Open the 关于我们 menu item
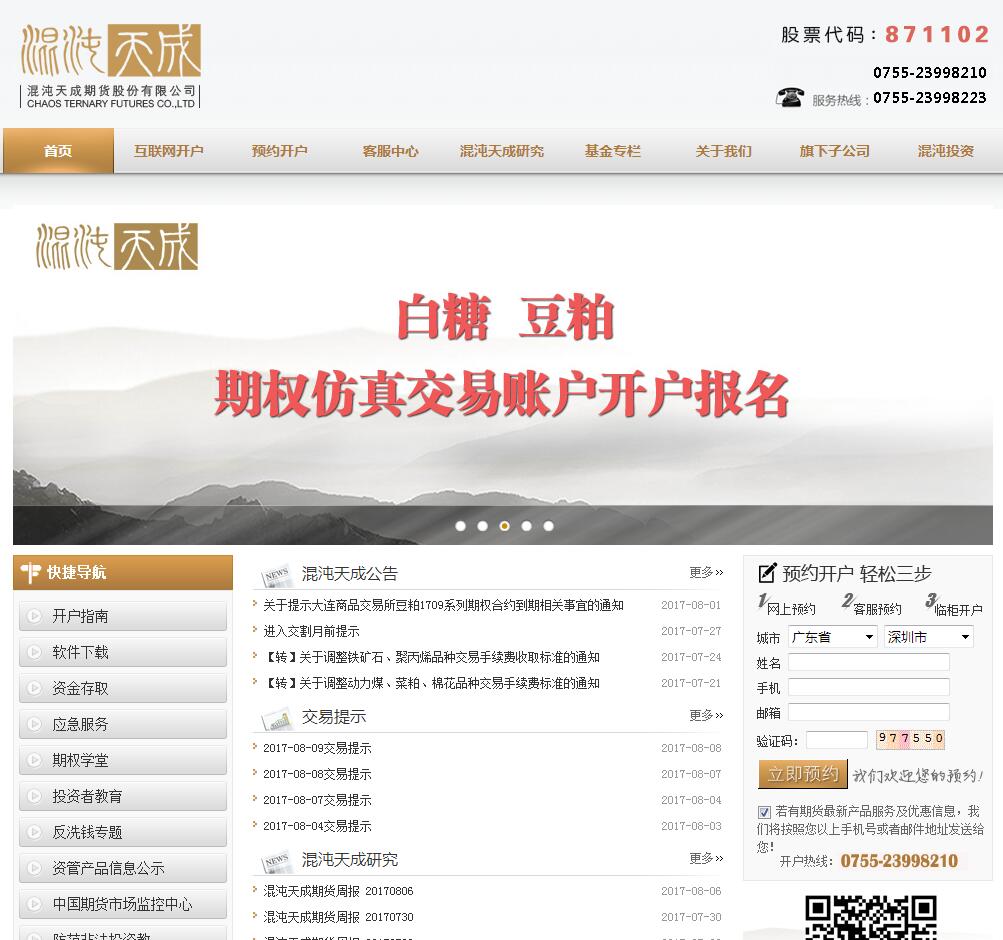Image resolution: width=1003 pixels, height=940 pixels. [x=723, y=151]
